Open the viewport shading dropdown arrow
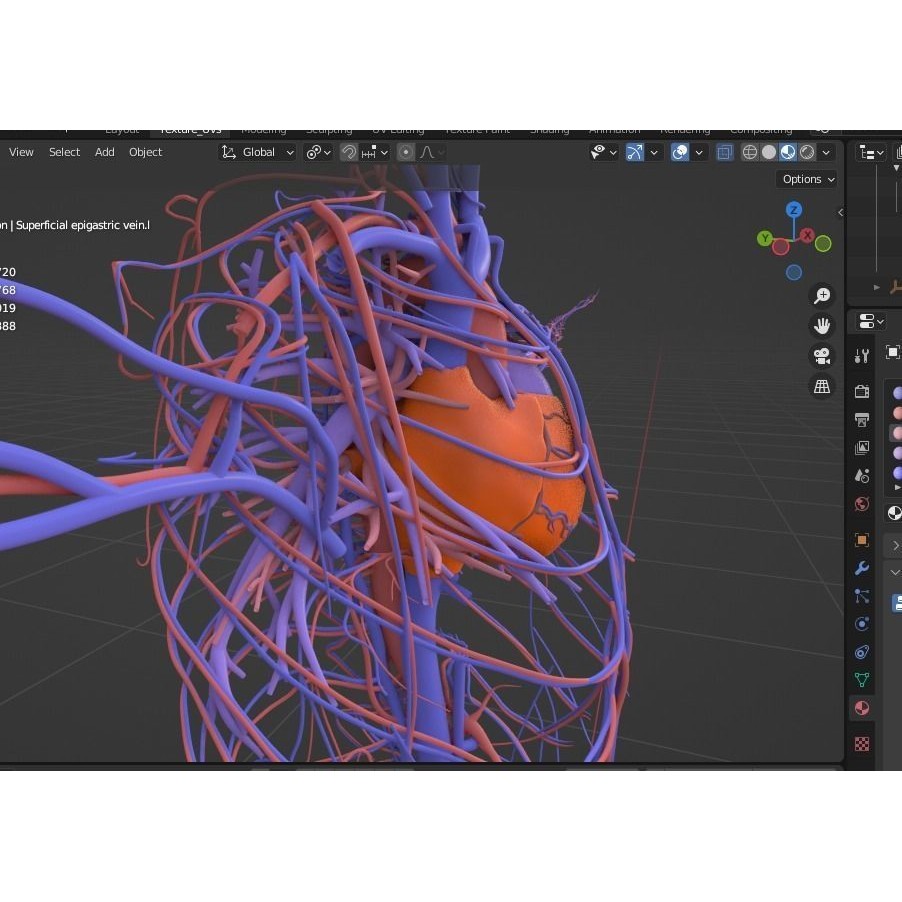The width and height of the screenshot is (902, 902). pyautogui.click(x=826, y=151)
